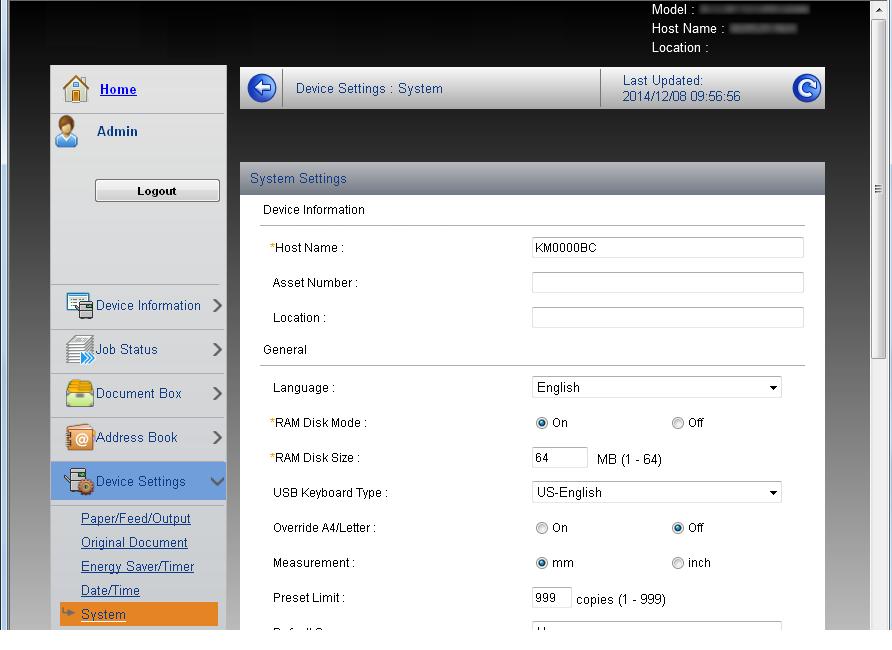
Task: Collapse the Device Settings menu chevron
Action: (x=217, y=482)
